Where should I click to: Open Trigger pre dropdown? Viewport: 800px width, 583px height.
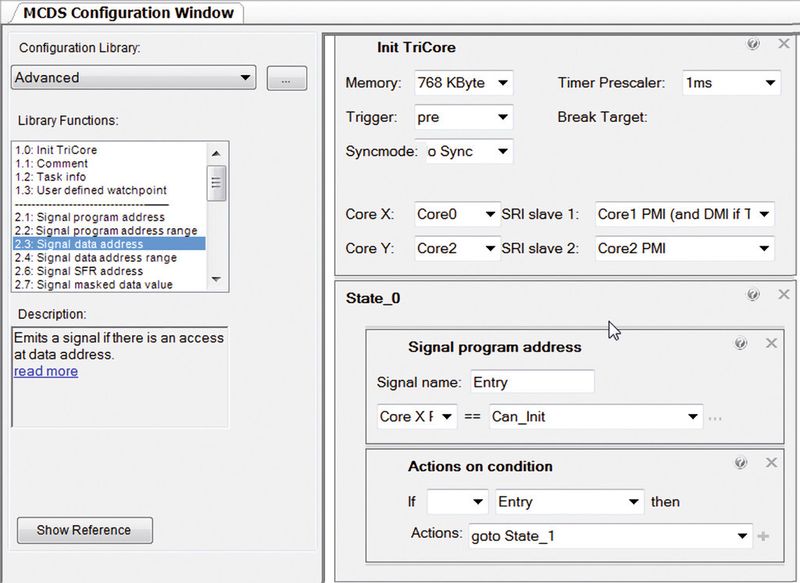pyautogui.click(x=463, y=117)
